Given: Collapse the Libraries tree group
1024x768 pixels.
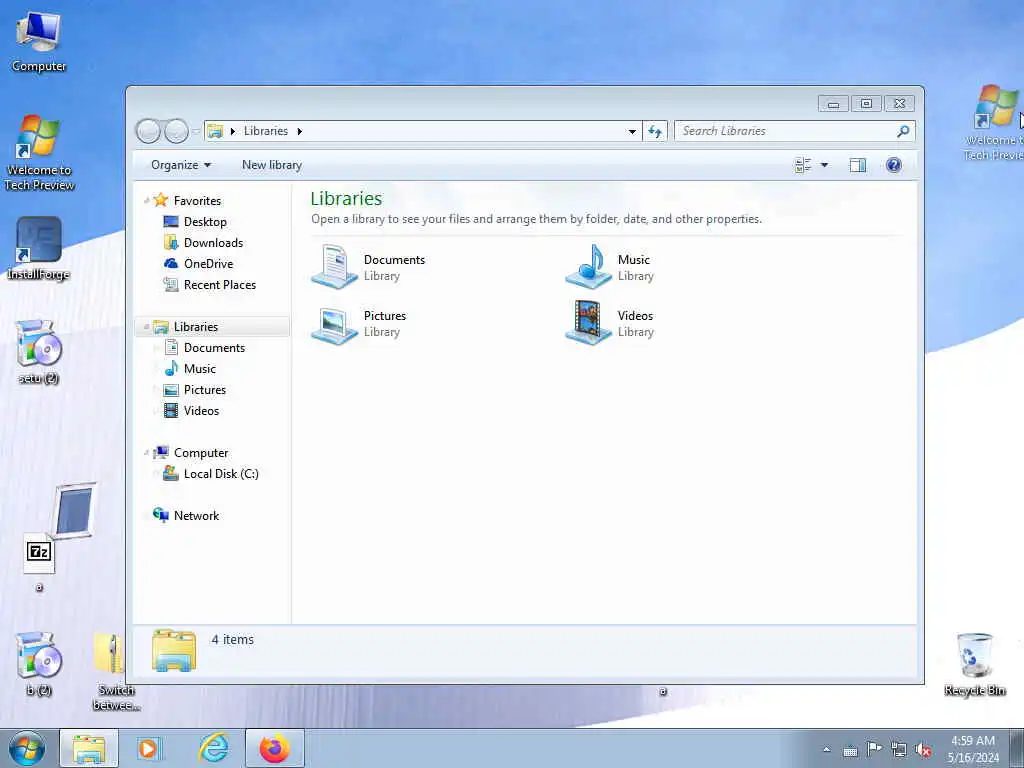Looking at the screenshot, I should point(146,327).
